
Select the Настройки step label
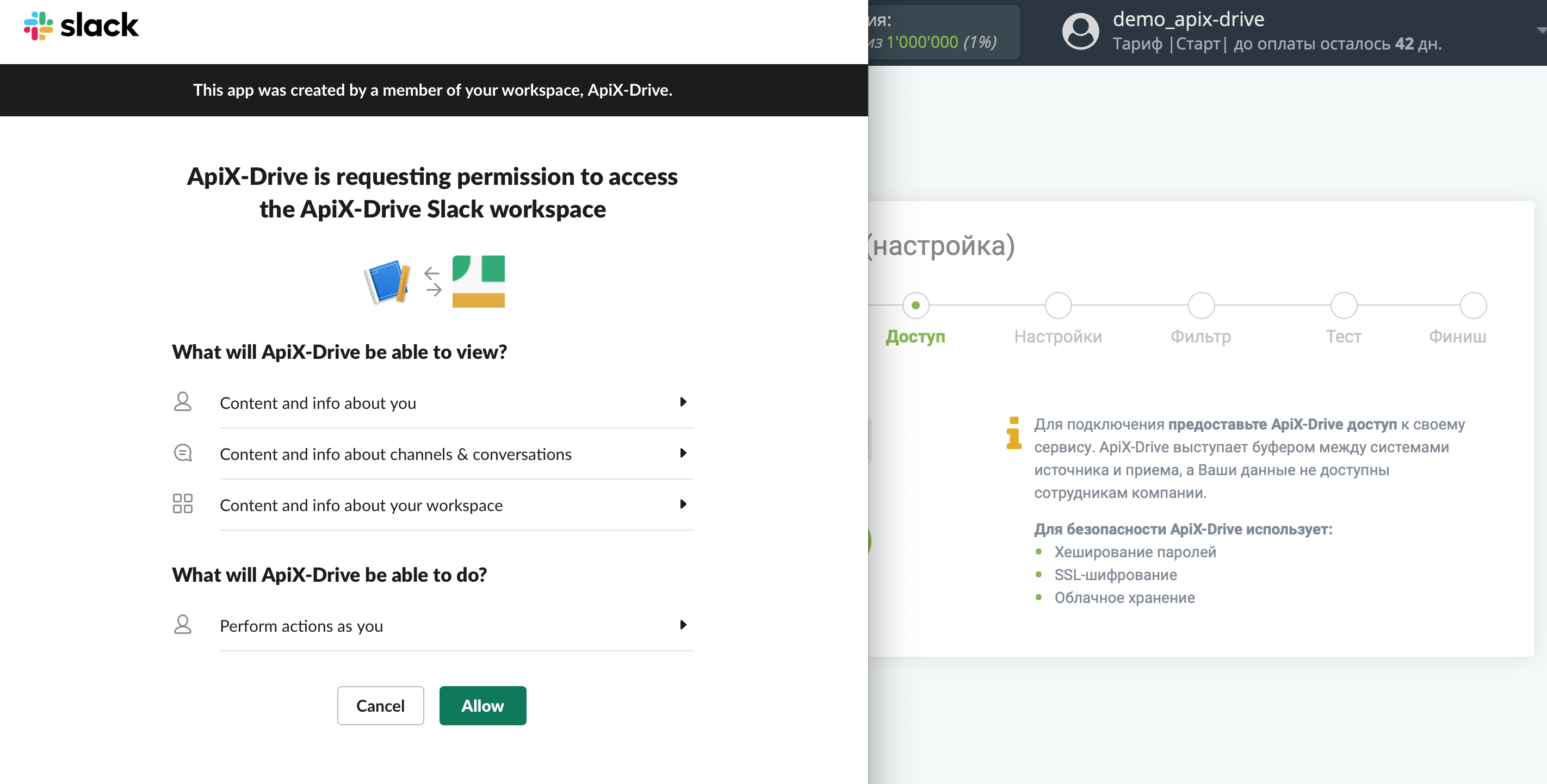tap(1058, 336)
